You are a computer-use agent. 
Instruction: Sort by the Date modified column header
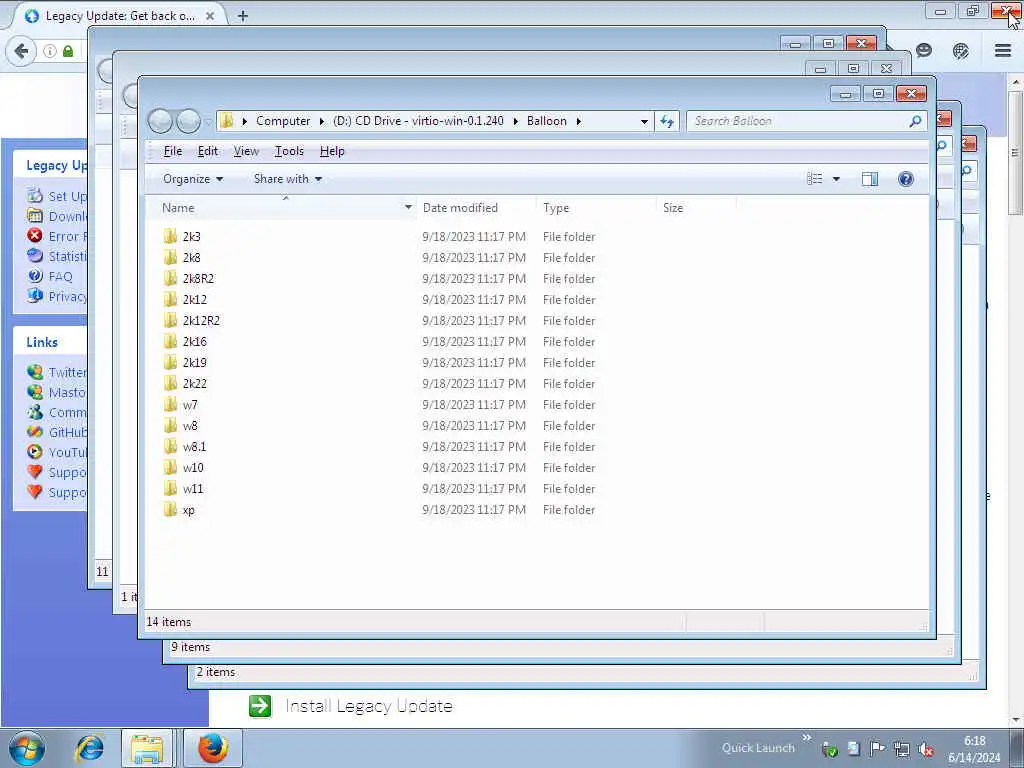(x=476, y=208)
